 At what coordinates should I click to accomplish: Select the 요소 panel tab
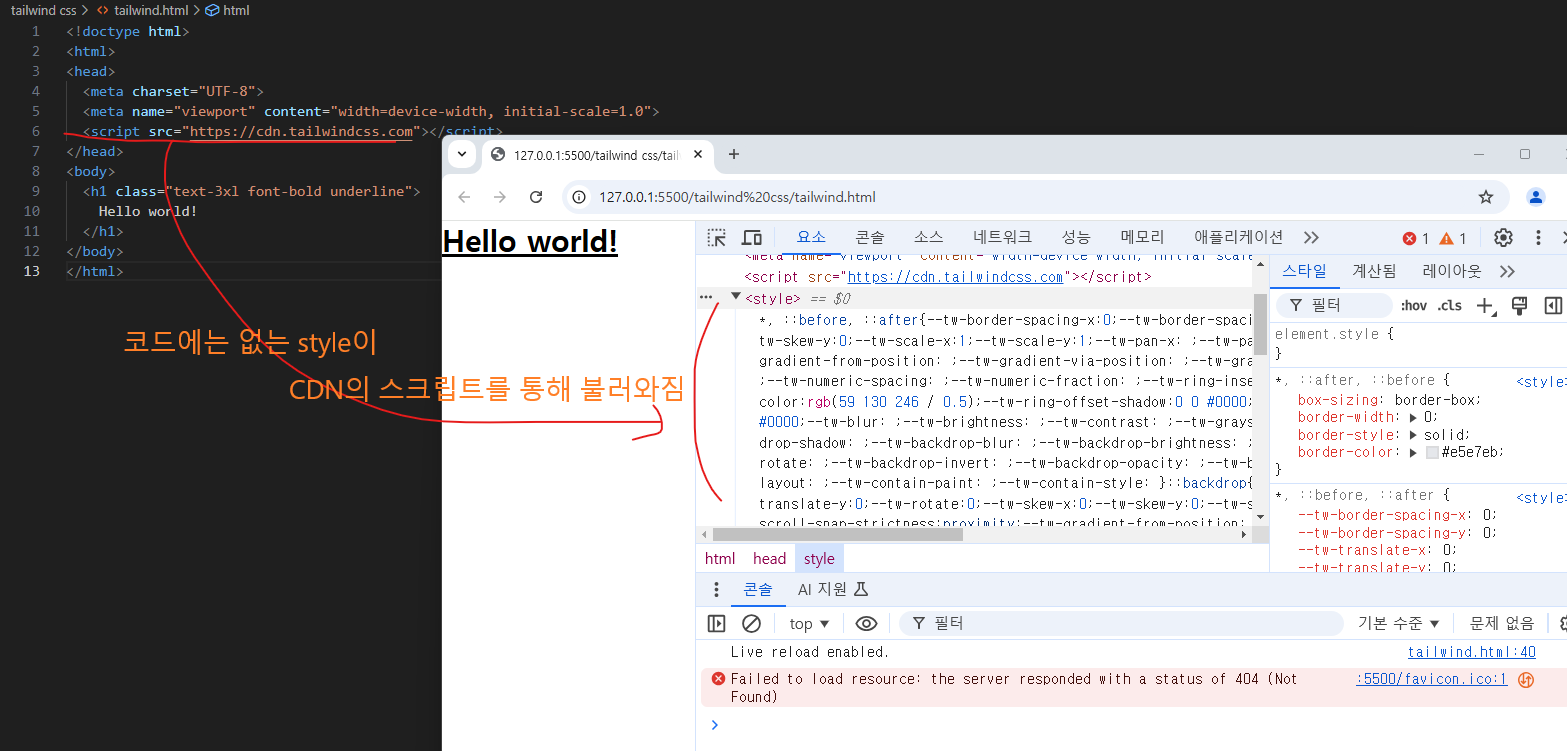click(x=811, y=238)
